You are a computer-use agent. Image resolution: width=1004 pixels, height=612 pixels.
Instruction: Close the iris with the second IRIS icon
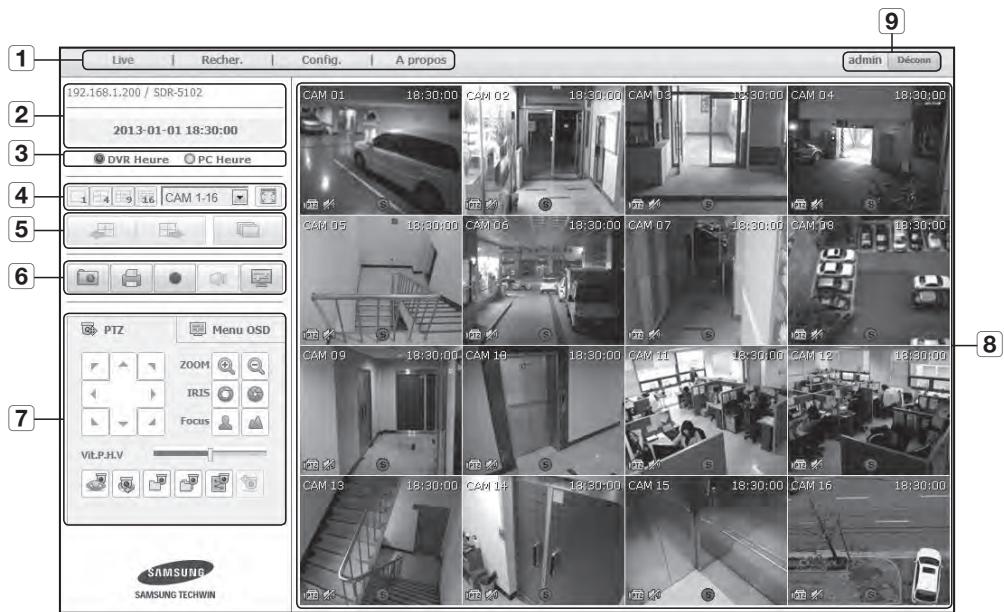(255, 394)
